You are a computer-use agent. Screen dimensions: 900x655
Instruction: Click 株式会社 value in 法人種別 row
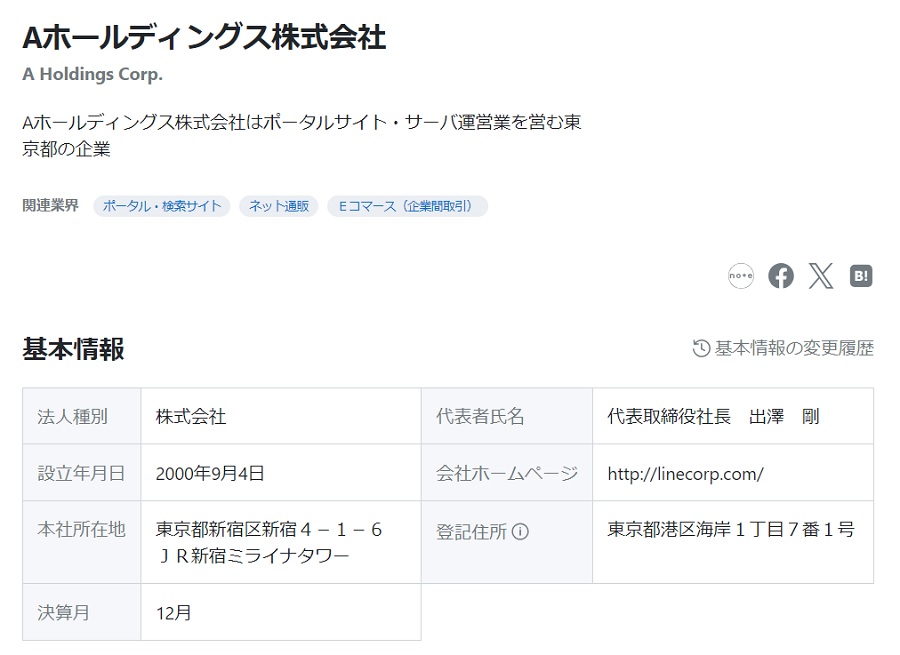click(191, 416)
